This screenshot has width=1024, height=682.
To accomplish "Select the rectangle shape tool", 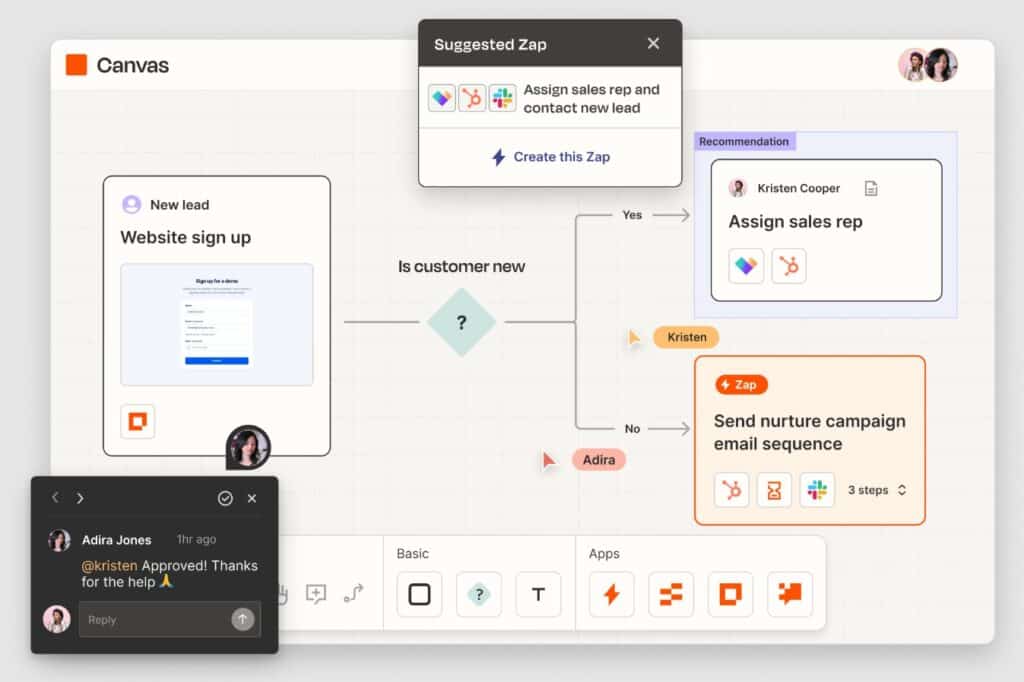I will (418, 594).
